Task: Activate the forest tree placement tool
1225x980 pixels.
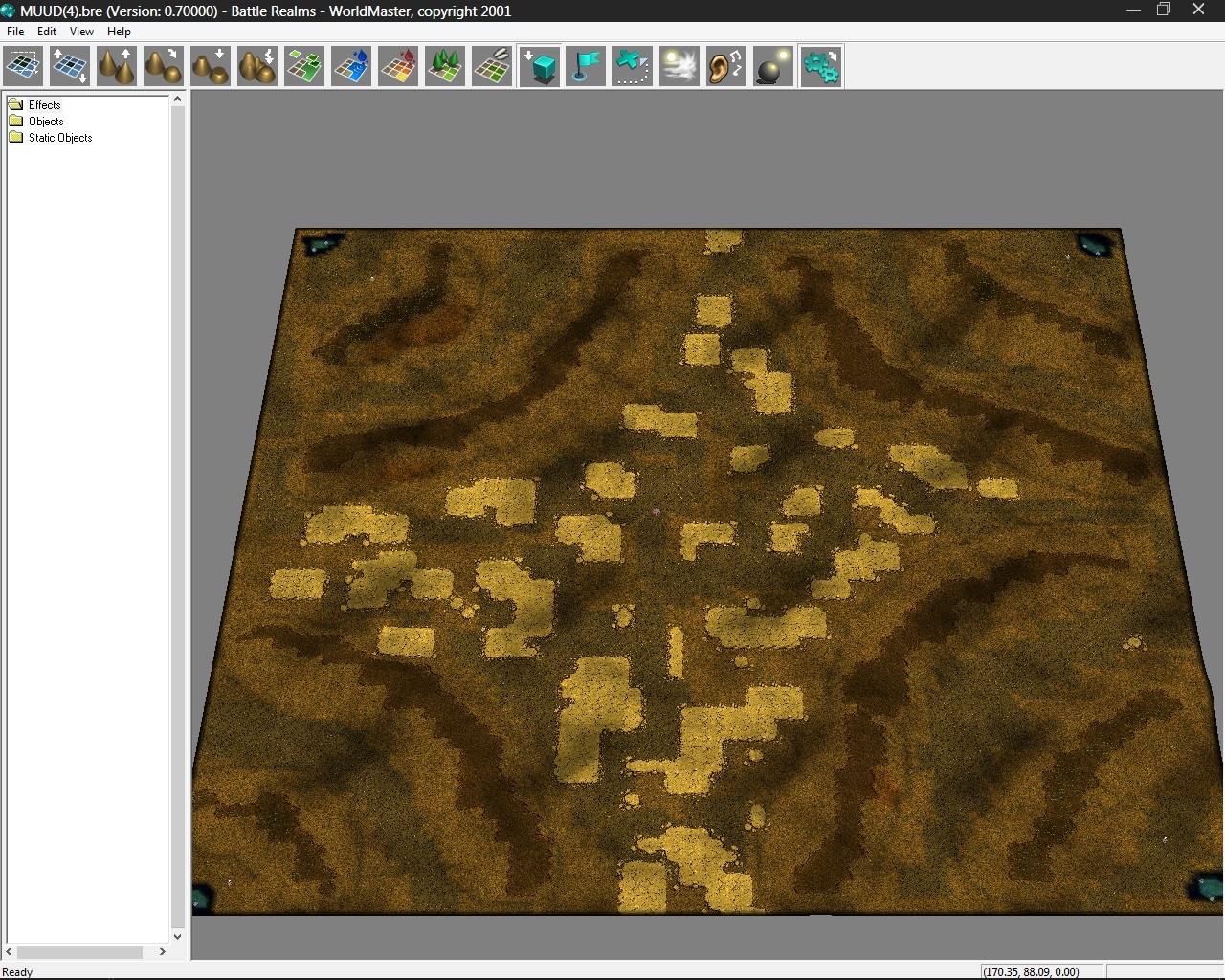Action: pyautogui.click(x=445, y=67)
